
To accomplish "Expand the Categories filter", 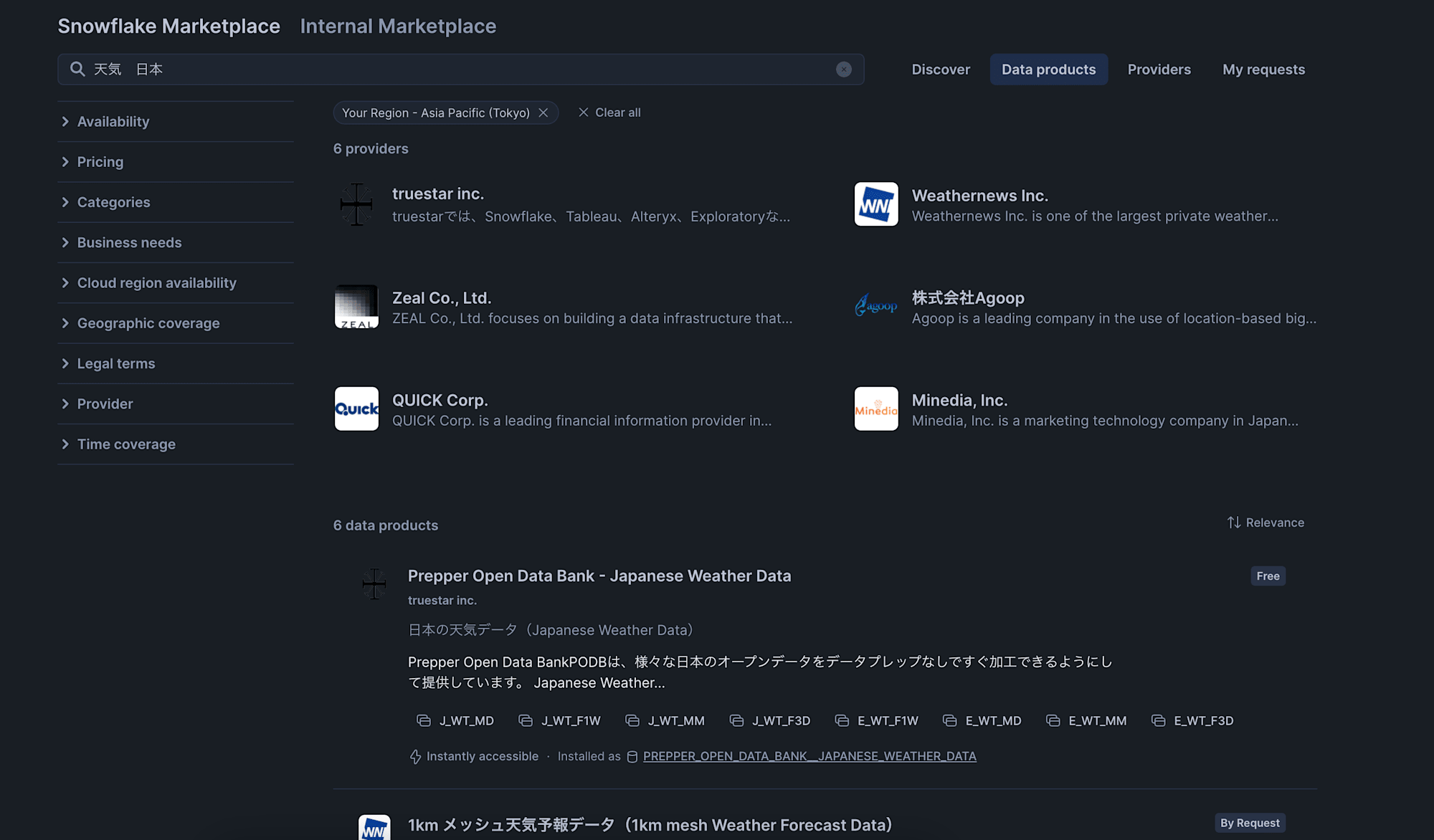I will click(176, 202).
